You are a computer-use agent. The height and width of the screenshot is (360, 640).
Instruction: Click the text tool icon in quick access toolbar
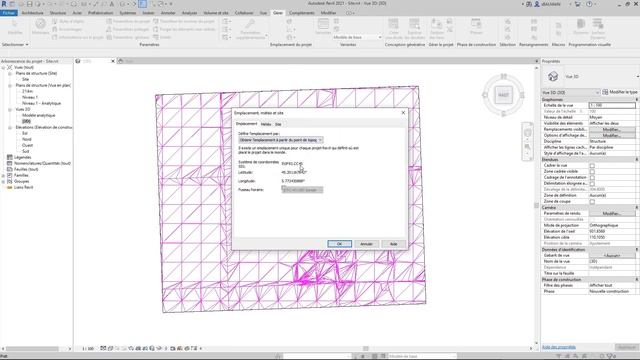point(112,4)
